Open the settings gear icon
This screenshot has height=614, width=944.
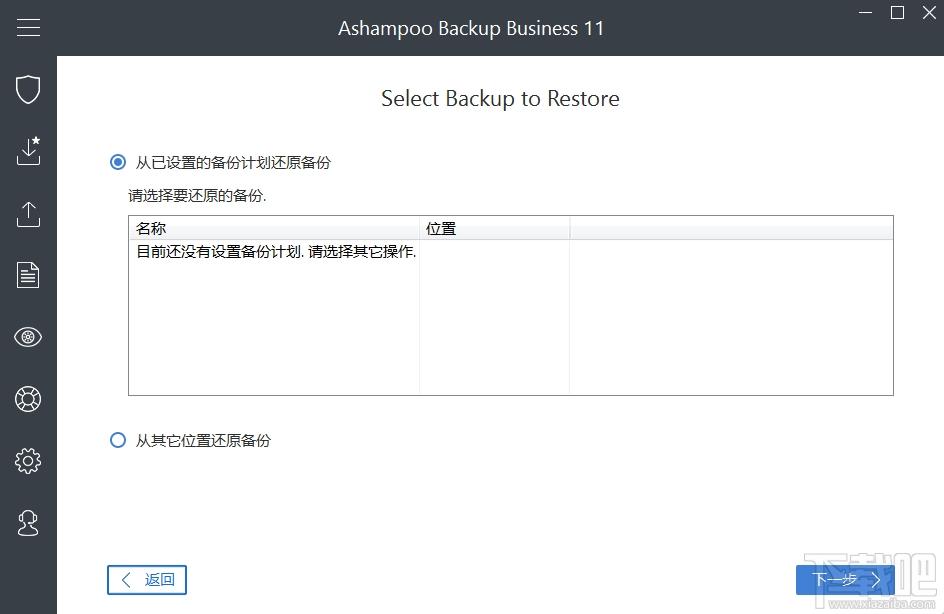[28, 460]
